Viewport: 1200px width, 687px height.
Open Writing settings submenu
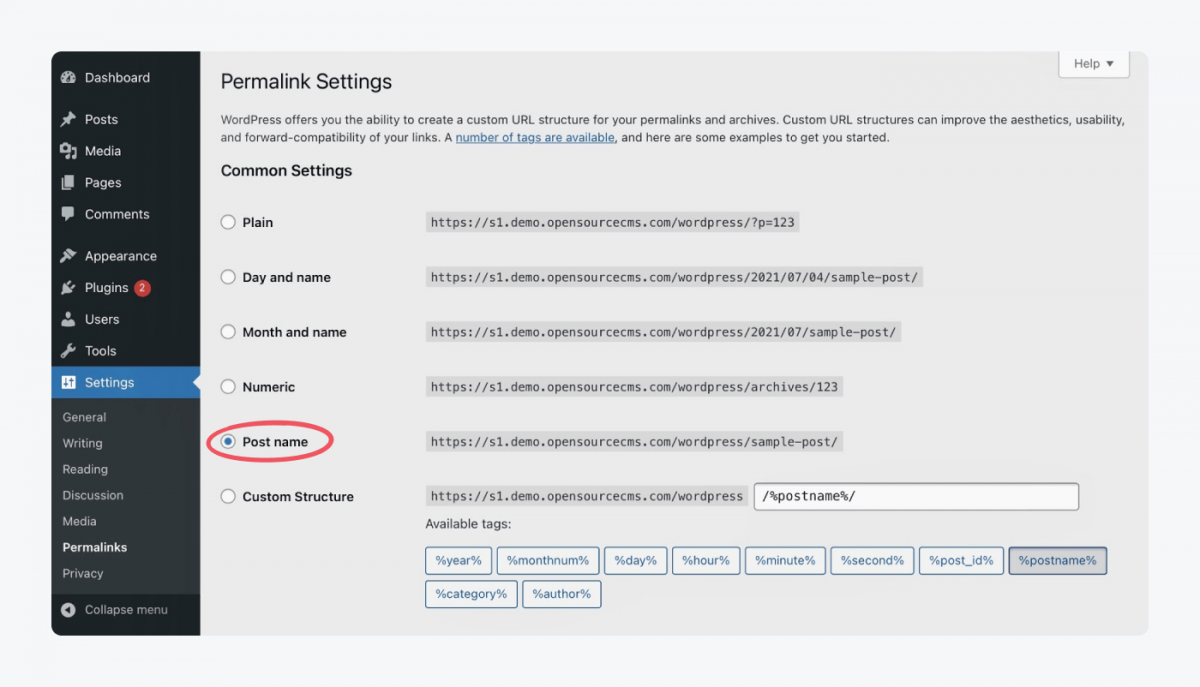coord(82,443)
